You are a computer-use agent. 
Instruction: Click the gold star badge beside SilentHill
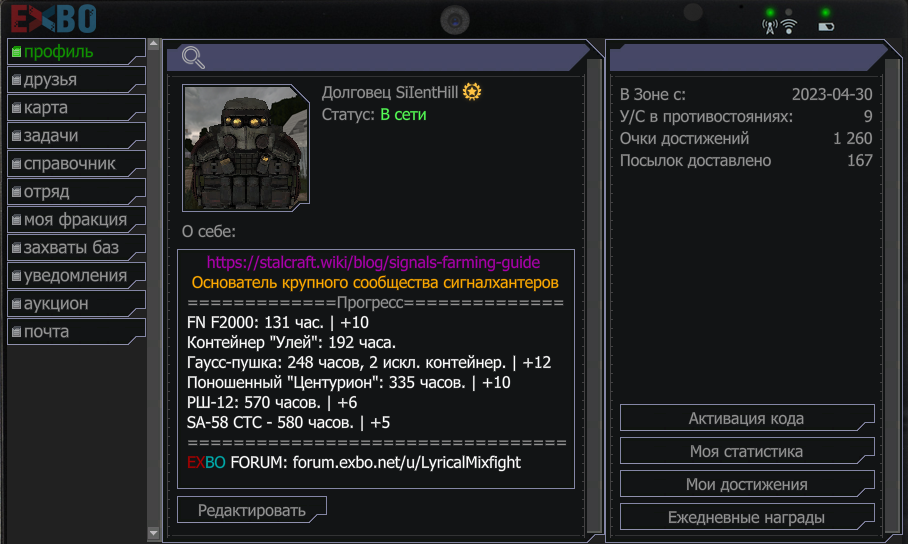click(472, 92)
